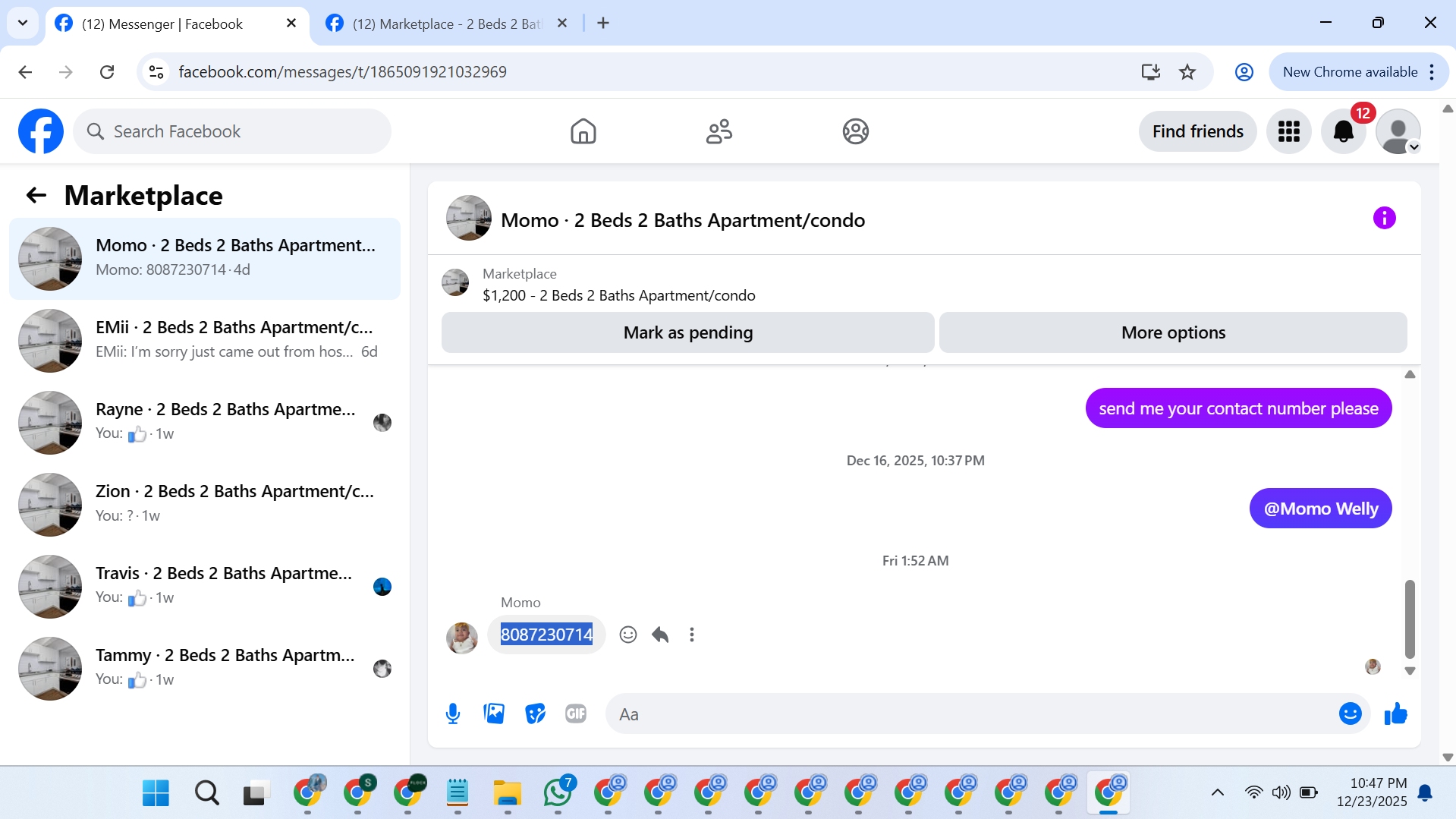The image size is (1456, 819).
Task: Open conversation information icon
Action: coord(1384,218)
